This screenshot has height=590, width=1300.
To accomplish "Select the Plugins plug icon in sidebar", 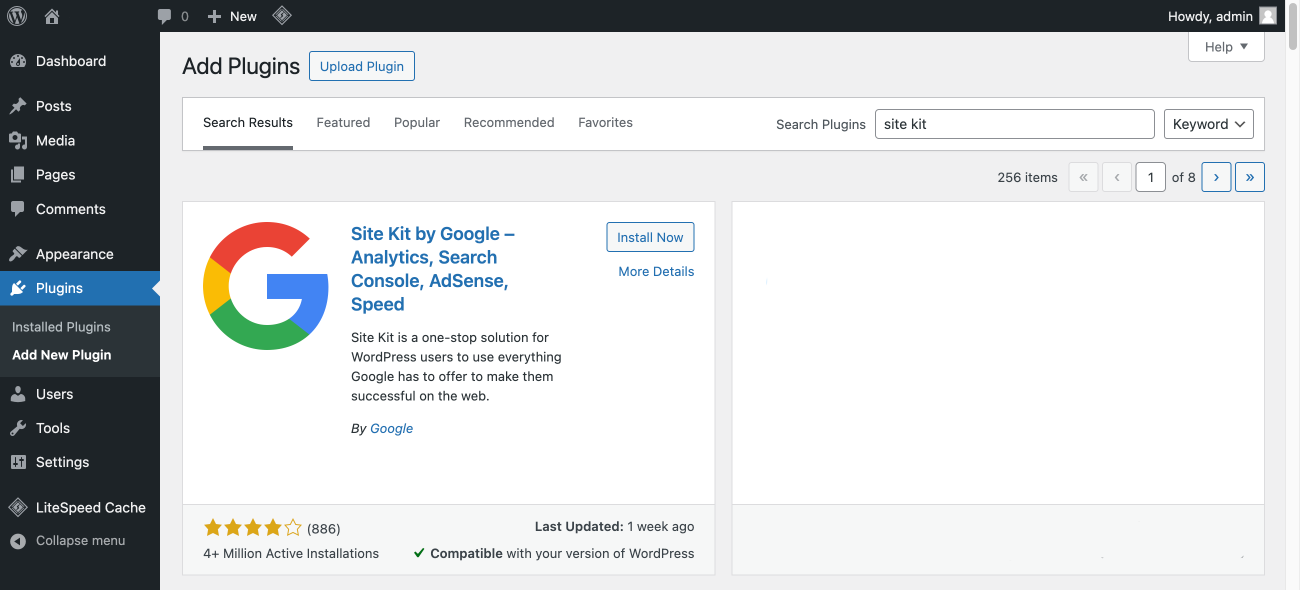I will coord(20,288).
